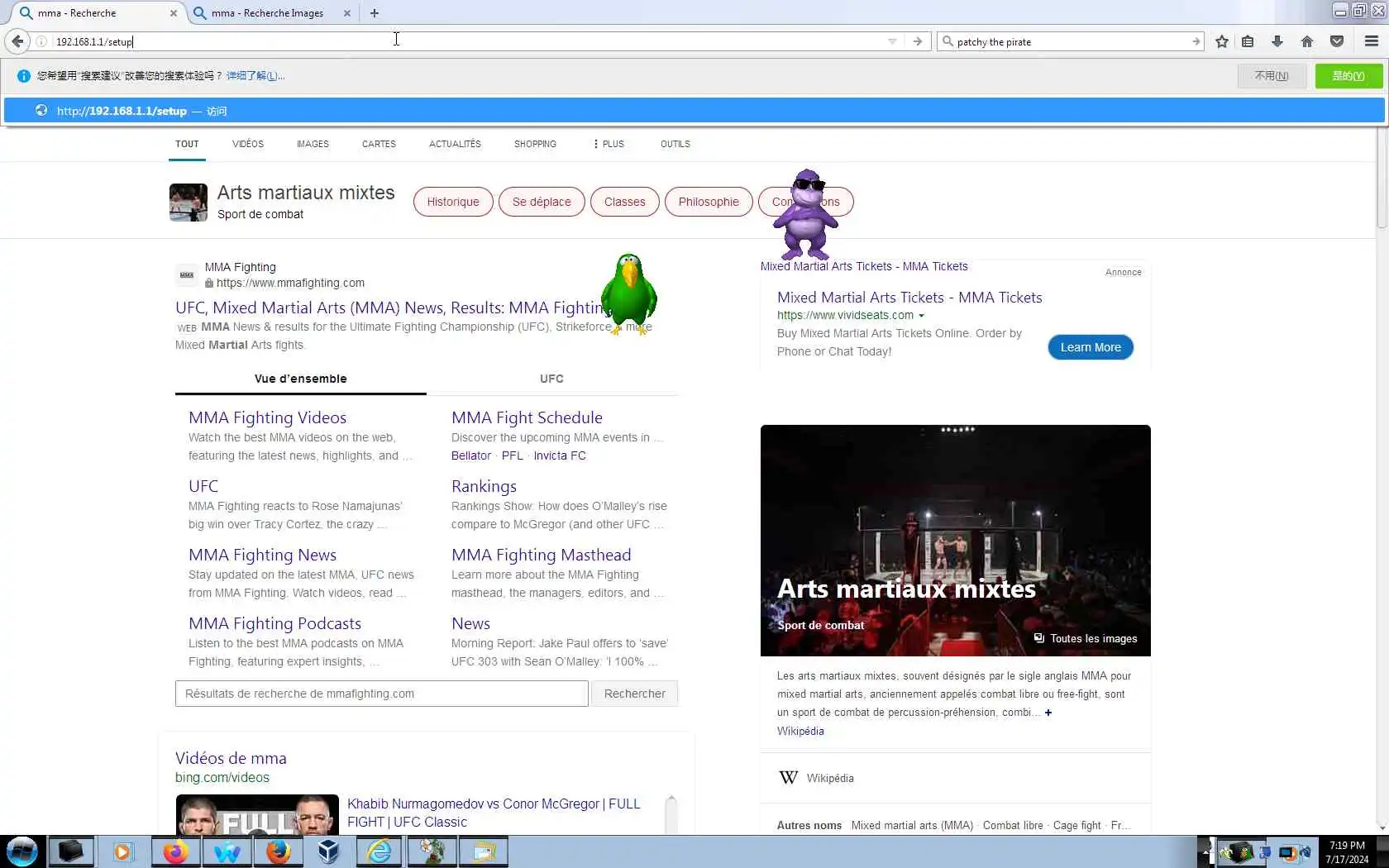Open the Khabib vs Conor McGregor video link
Screen dimensions: 1389x868
494,813
